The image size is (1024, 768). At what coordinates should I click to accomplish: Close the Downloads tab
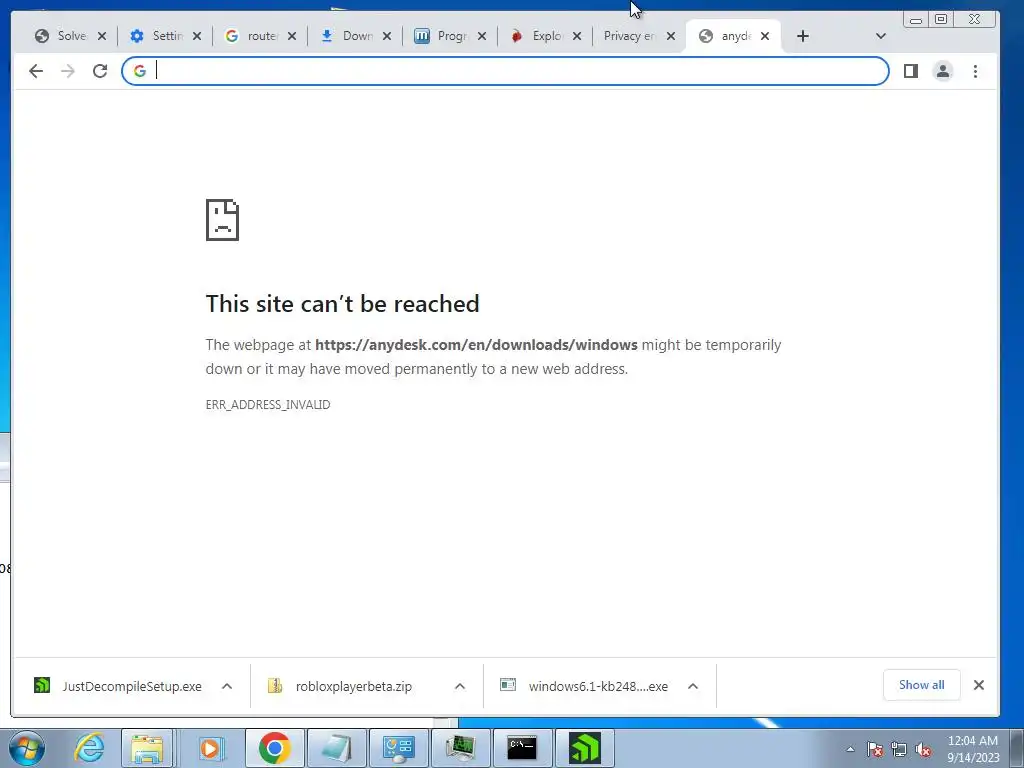pos(387,36)
